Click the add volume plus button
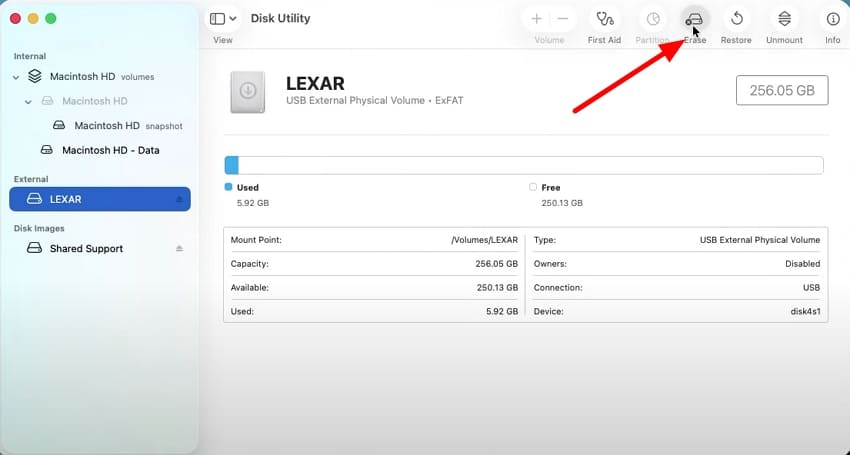850x455 pixels. pyautogui.click(x=536, y=19)
